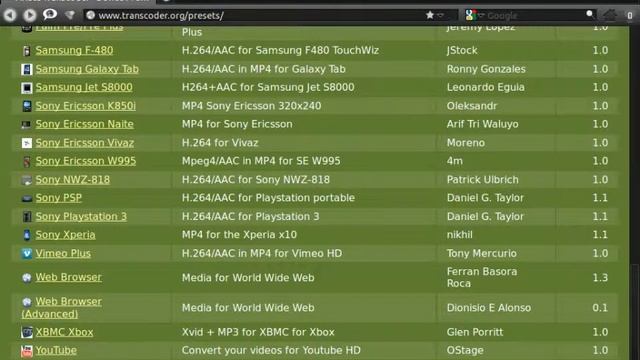
Task: Select description 'MP4 Sony Ericsson 320x240'
Action: (x=251, y=106)
